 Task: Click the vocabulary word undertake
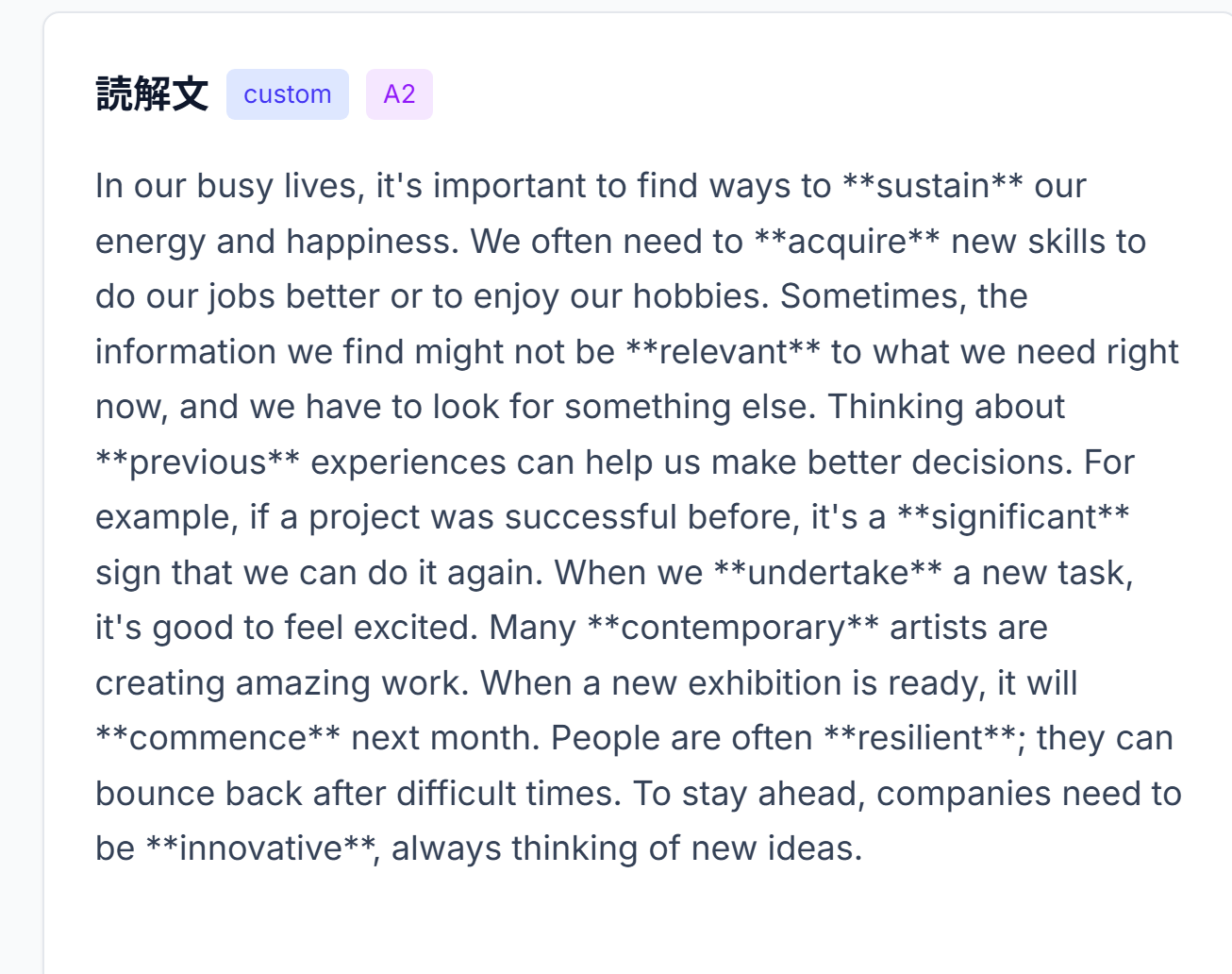point(827,573)
